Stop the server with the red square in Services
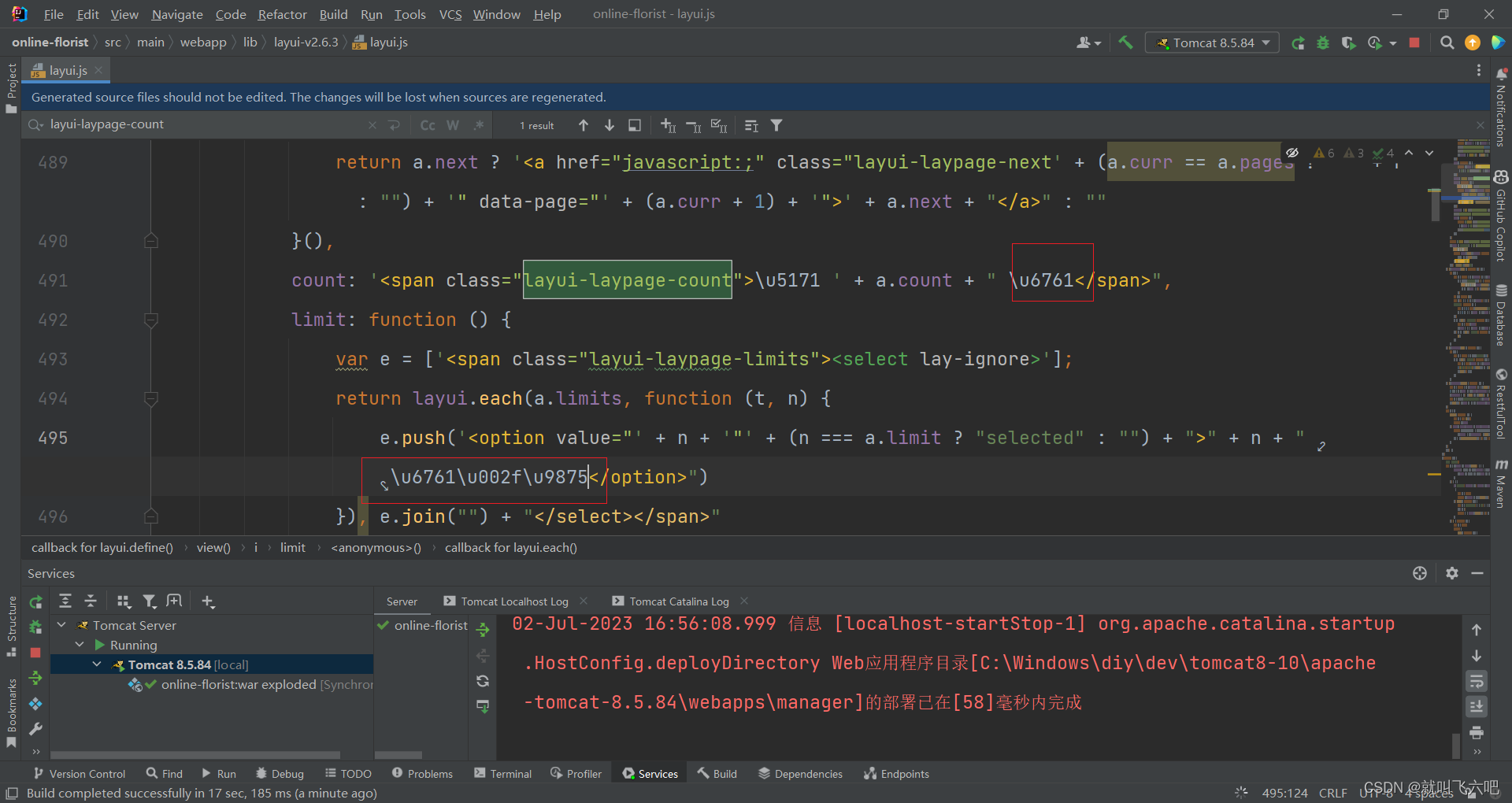 coord(35,653)
